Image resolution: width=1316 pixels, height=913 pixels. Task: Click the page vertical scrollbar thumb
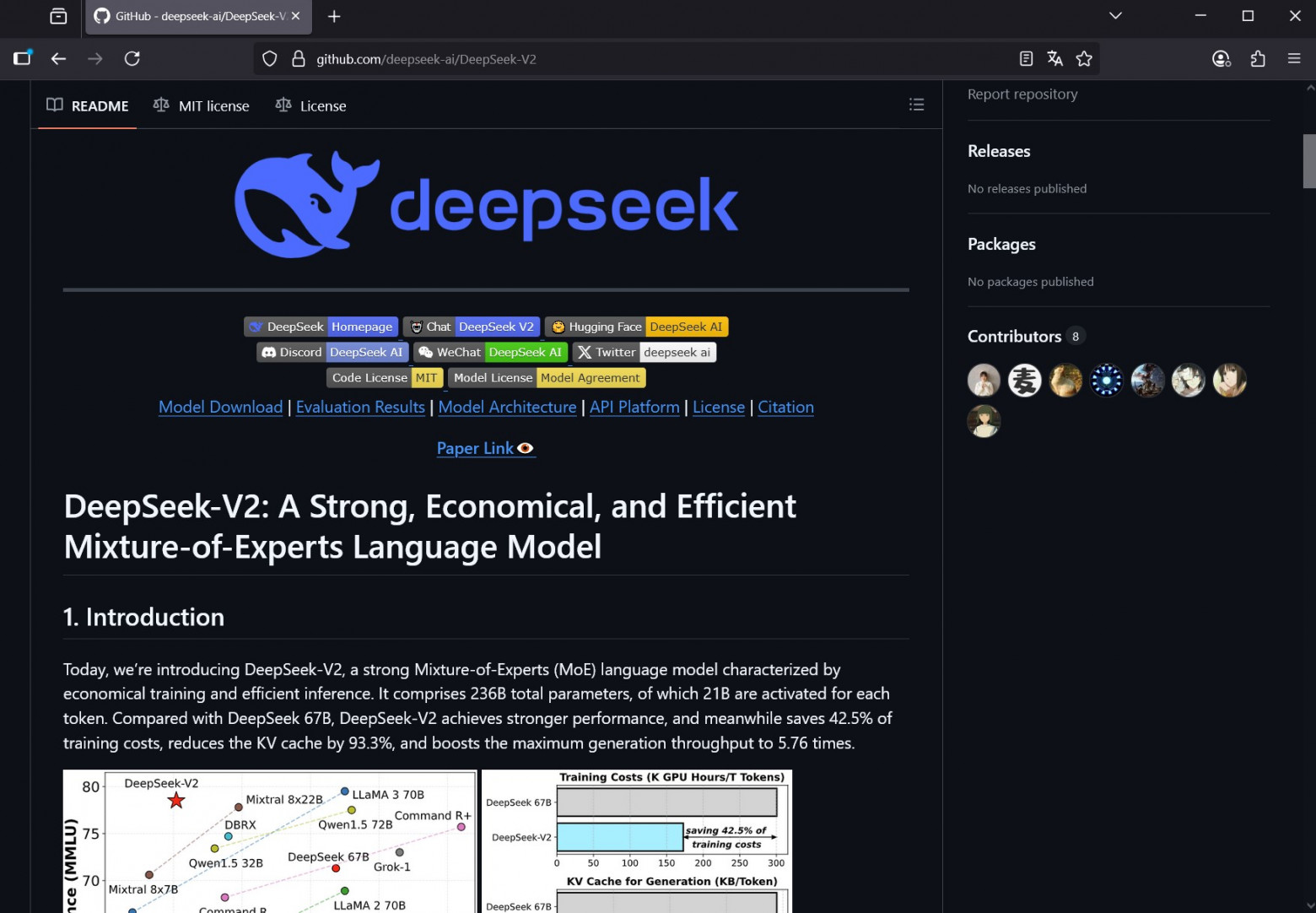(1309, 161)
